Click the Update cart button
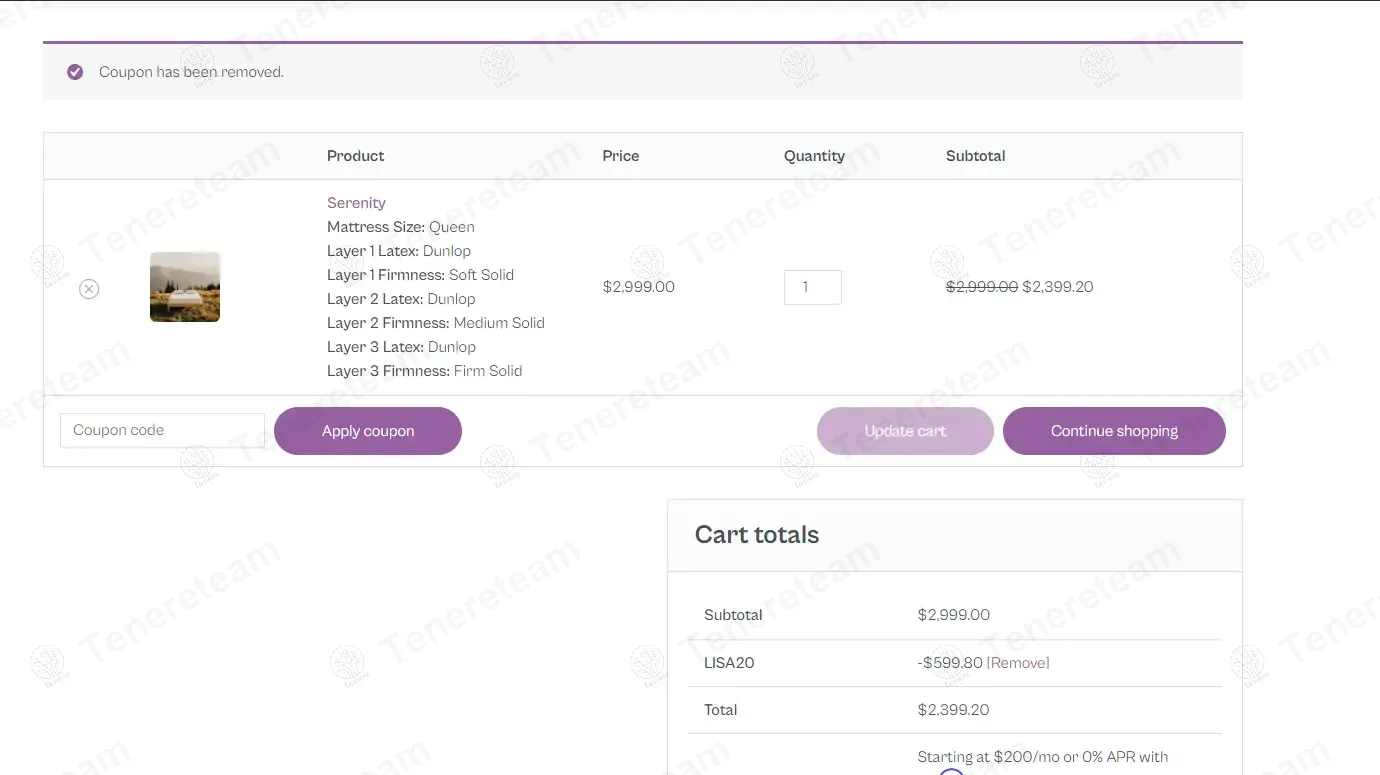The image size is (1380, 775). [905, 431]
